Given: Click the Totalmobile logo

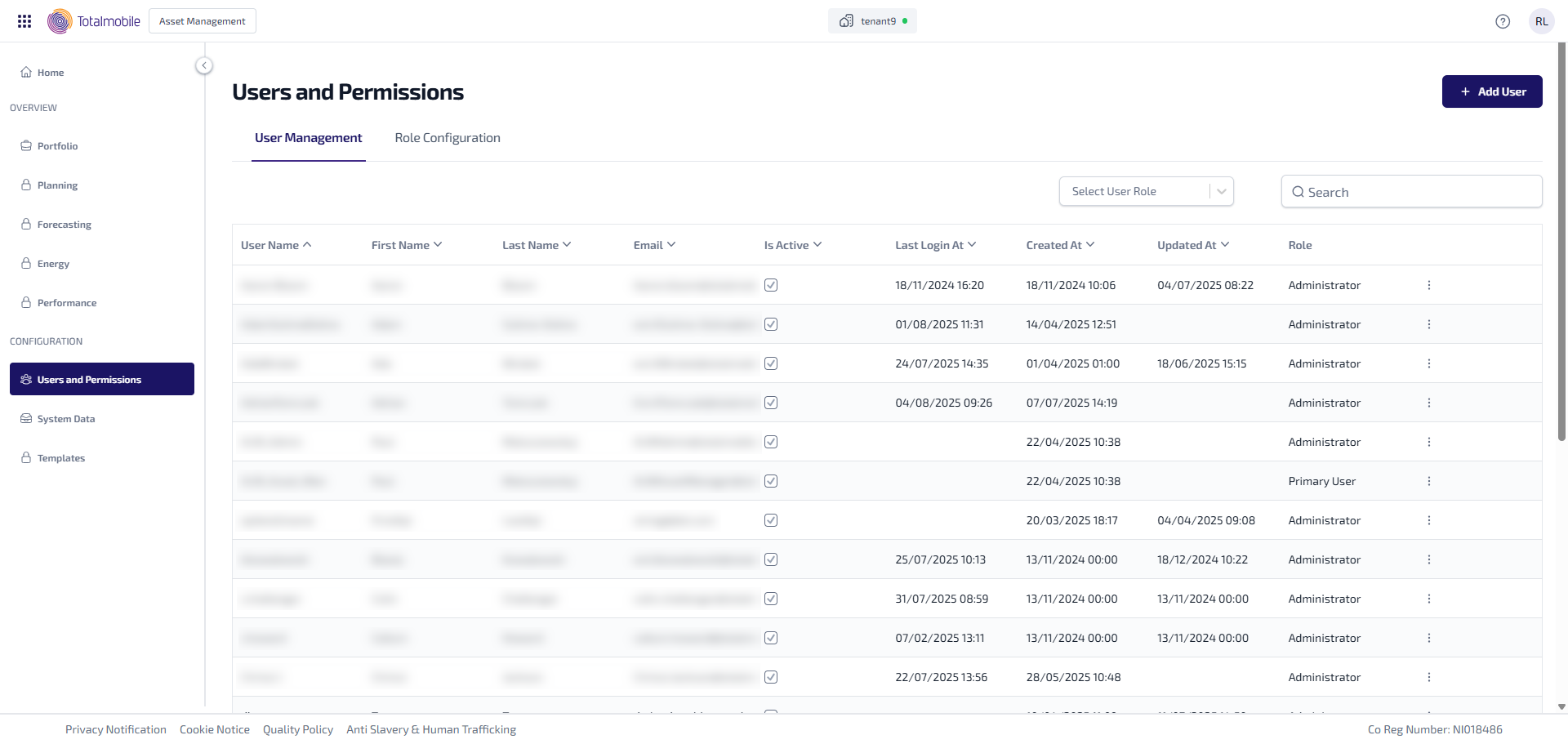Looking at the screenshot, I should click(x=94, y=21).
